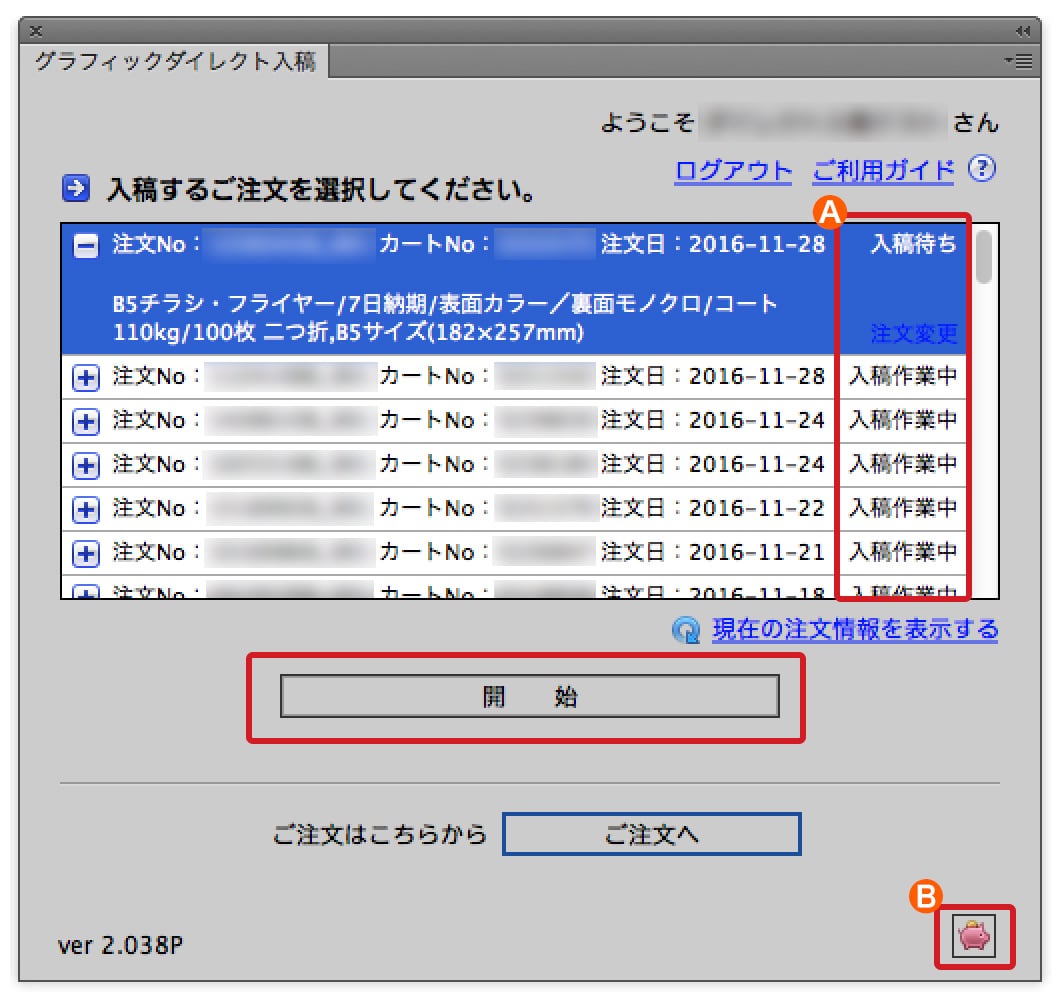Click the pink piggy bank icon

(x=973, y=936)
